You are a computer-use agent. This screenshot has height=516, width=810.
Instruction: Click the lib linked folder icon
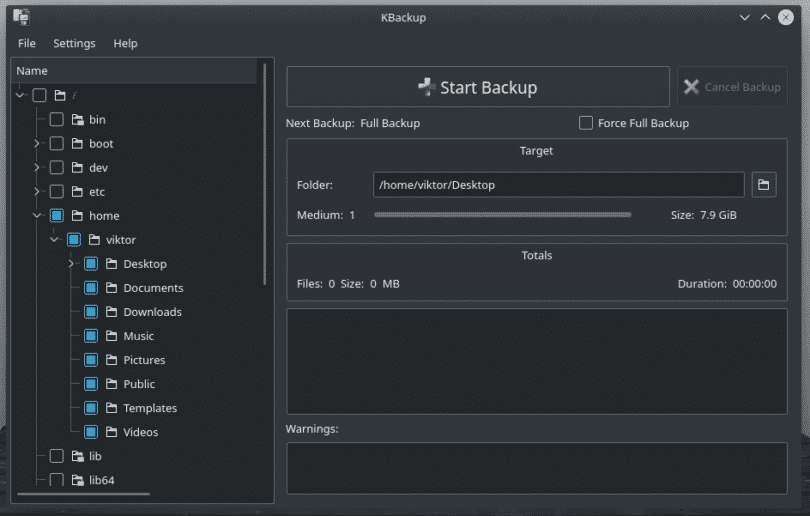pyautogui.click(x=77, y=456)
